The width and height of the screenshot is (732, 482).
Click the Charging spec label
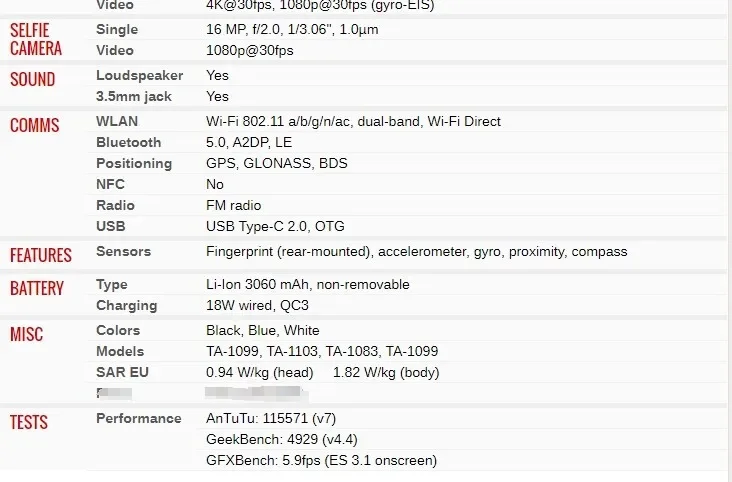(126, 305)
